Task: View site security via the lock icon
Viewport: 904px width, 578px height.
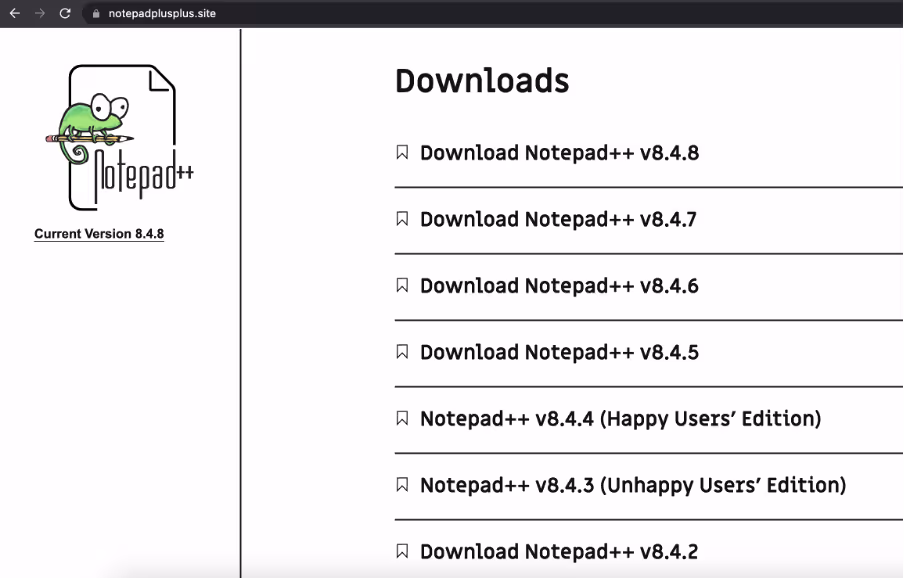Action: pyautogui.click(x=96, y=13)
